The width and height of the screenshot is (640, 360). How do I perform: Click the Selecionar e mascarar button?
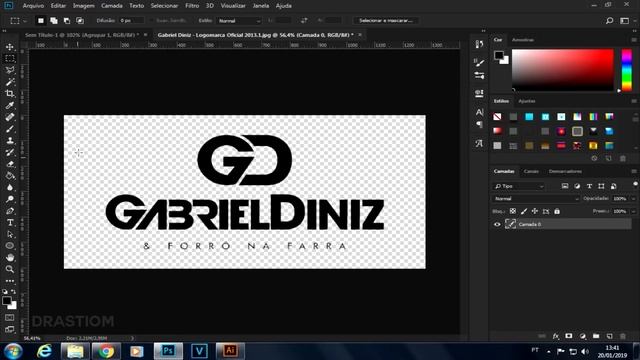(x=386, y=20)
